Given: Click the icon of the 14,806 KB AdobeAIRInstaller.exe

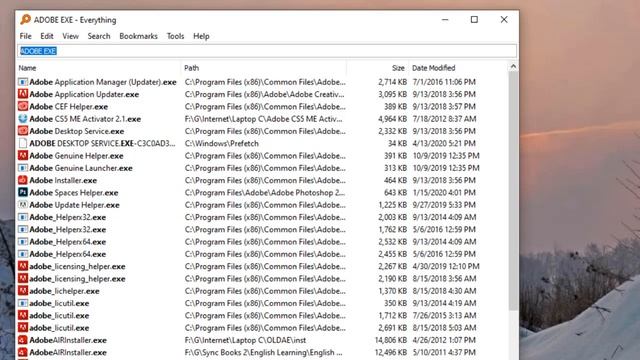Looking at the screenshot, I should pyautogui.click(x=23, y=340).
